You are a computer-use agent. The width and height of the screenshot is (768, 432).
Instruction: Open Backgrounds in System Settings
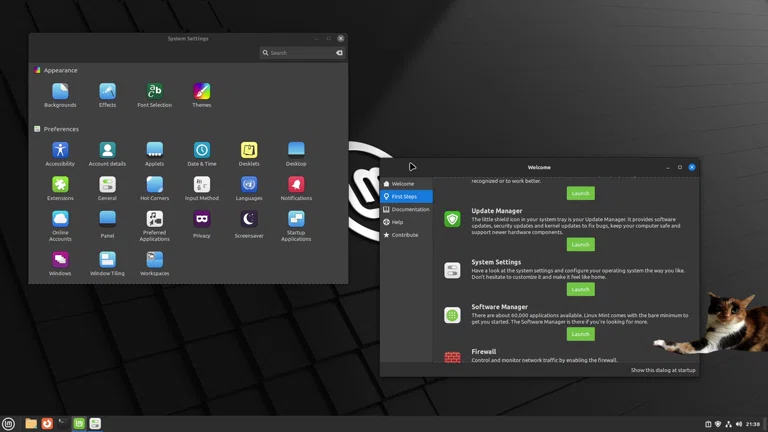60,95
